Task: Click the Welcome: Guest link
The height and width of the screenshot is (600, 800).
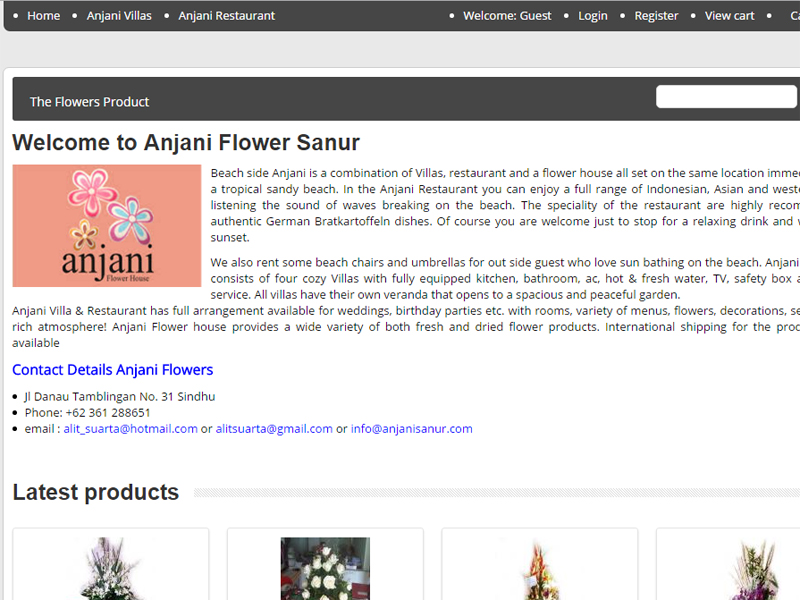Action: click(x=507, y=16)
